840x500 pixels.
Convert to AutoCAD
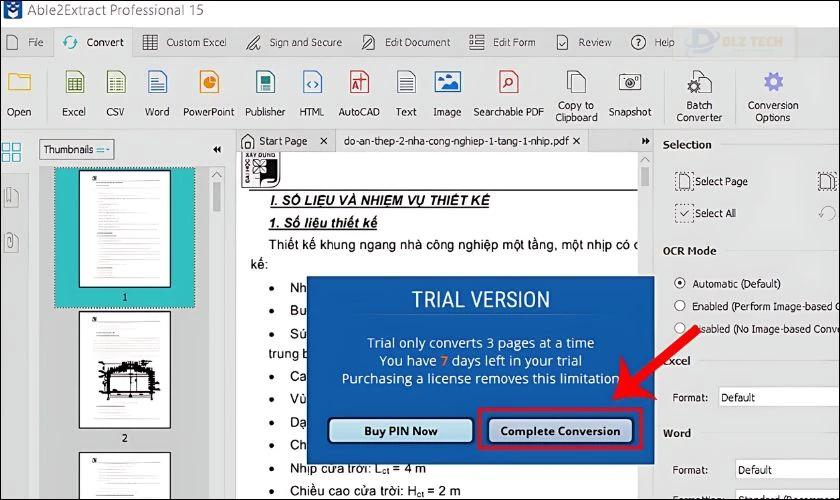coord(359,94)
